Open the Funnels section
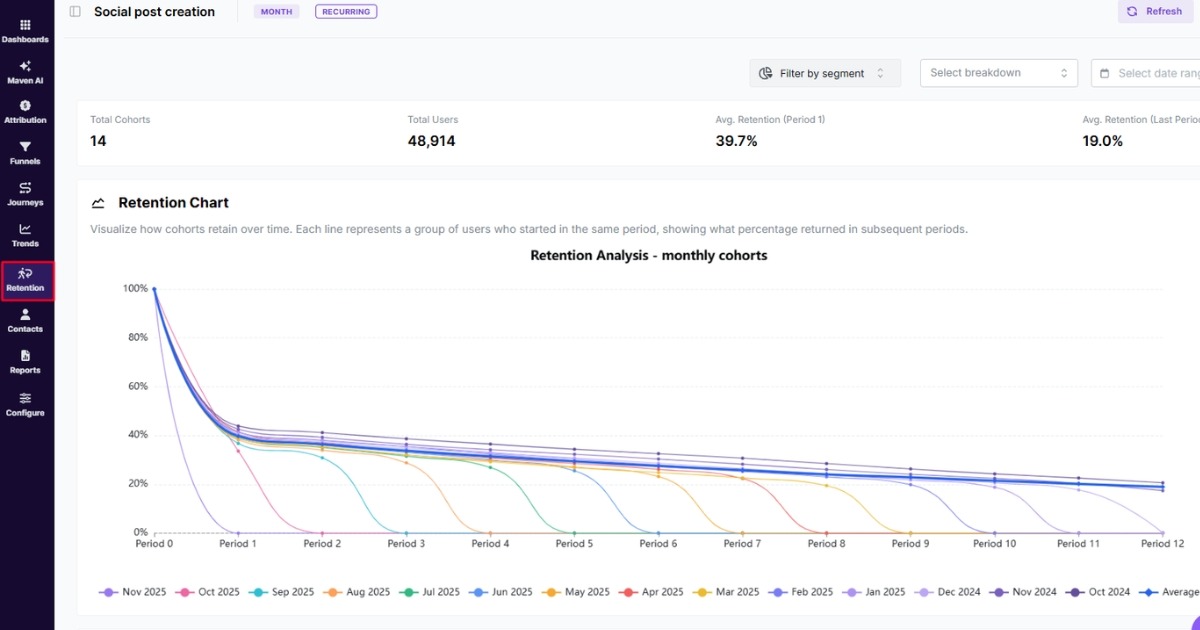Viewport: 1200px width, 630px height. click(26, 152)
